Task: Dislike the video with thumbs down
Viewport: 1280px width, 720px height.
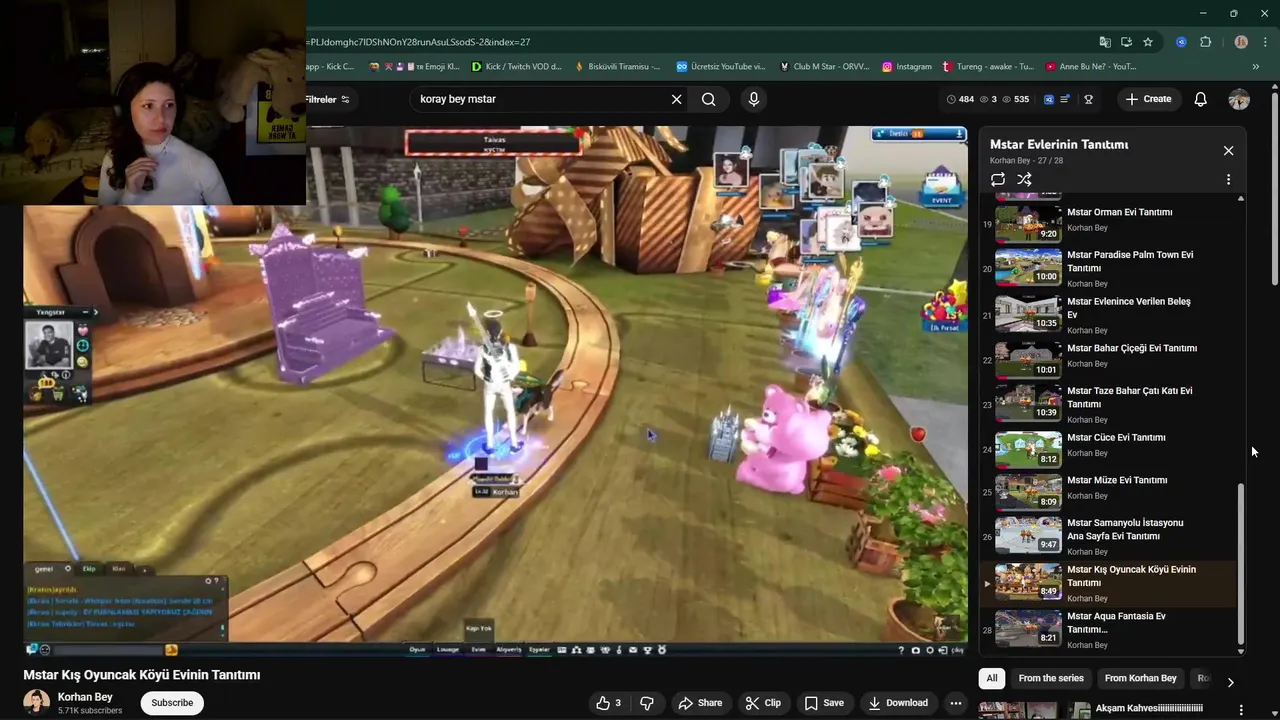Action: (x=646, y=703)
